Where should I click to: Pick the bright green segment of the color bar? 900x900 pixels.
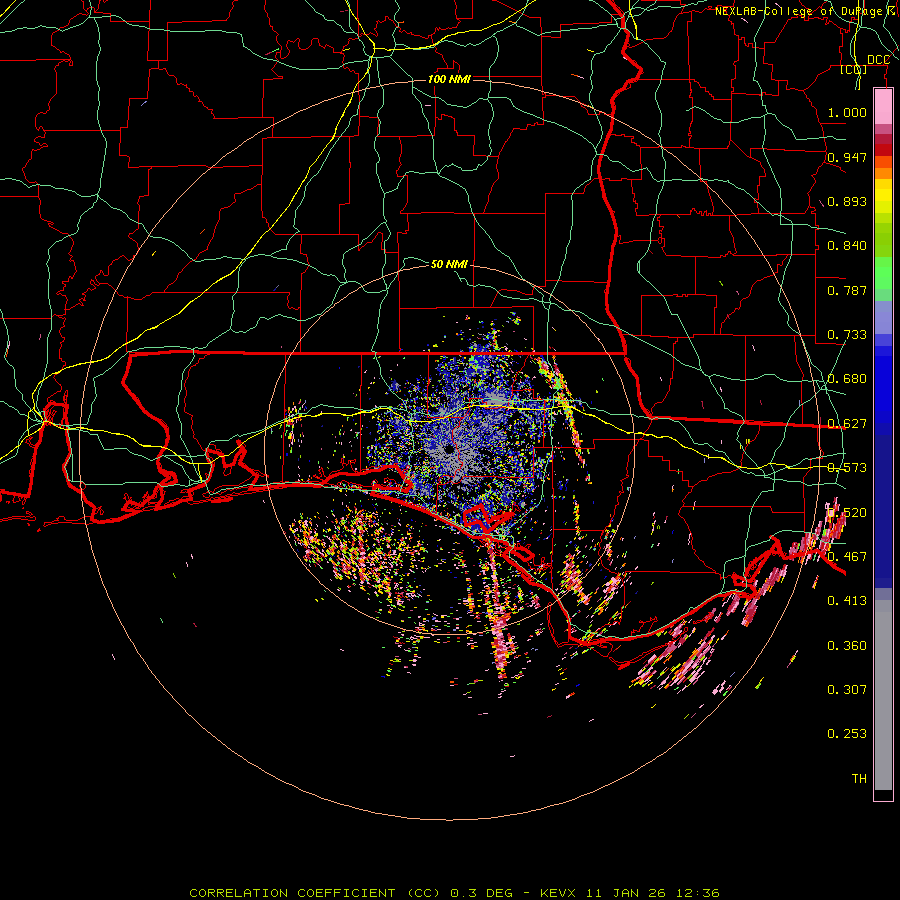point(883,273)
